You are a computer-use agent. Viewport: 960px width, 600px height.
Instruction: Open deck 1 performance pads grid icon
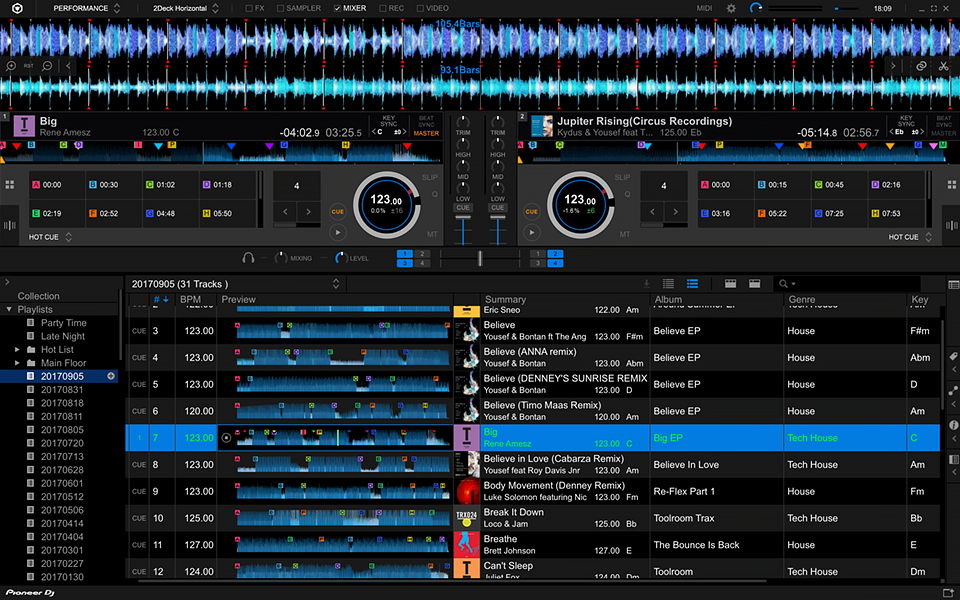point(10,184)
